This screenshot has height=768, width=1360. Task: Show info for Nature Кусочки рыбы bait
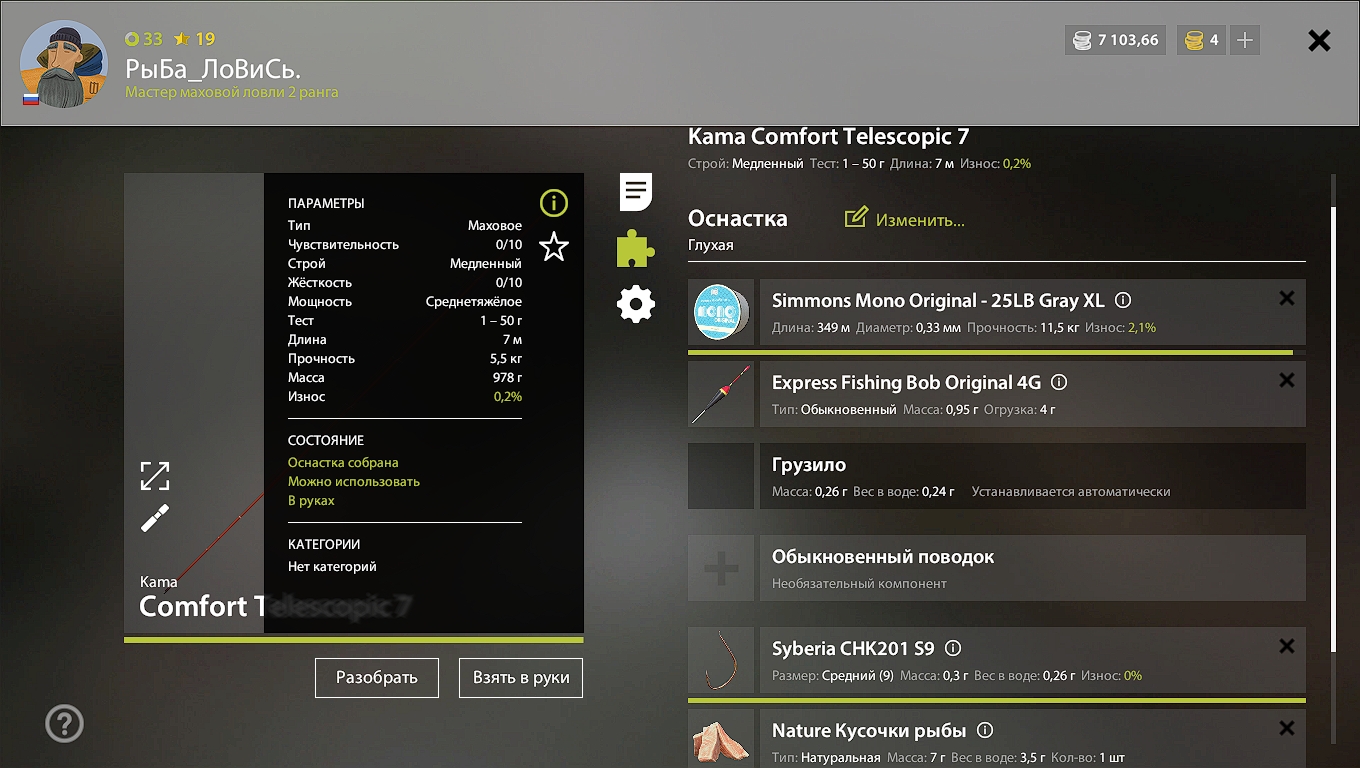(x=985, y=730)
